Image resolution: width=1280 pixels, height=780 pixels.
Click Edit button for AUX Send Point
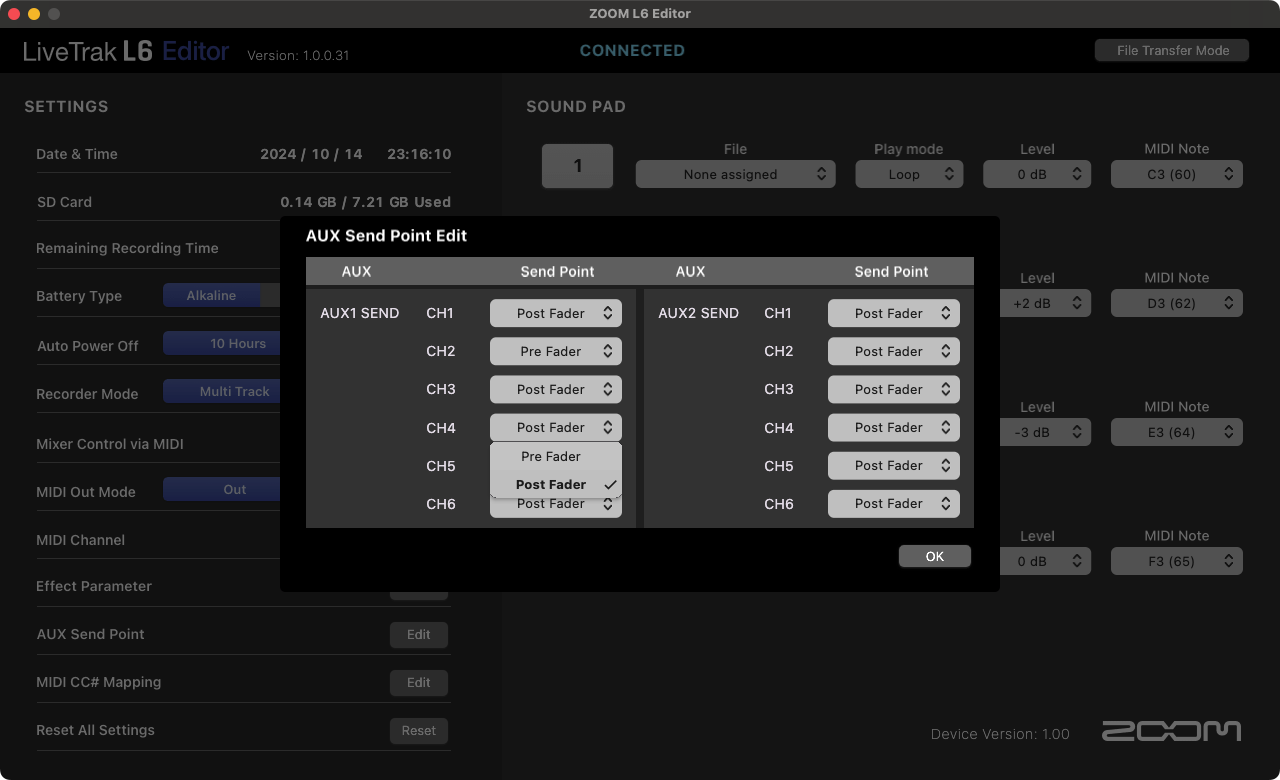pyautogui.click(x=419, y=634)
